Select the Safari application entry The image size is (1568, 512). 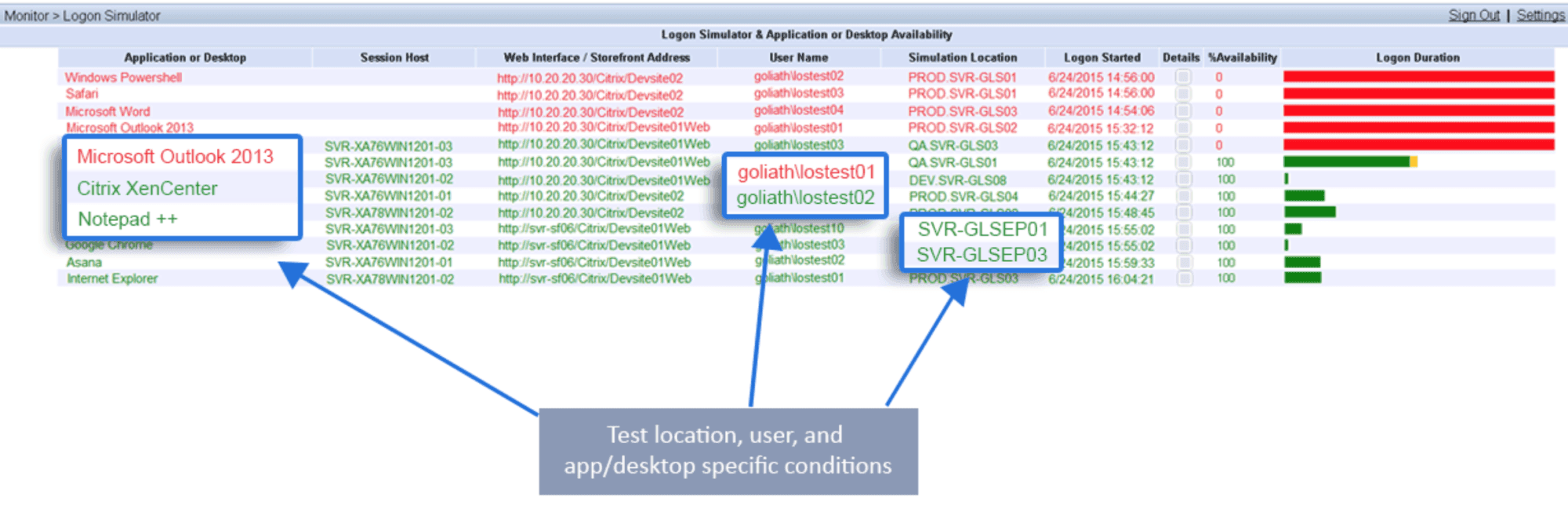(x=82, y=93)
